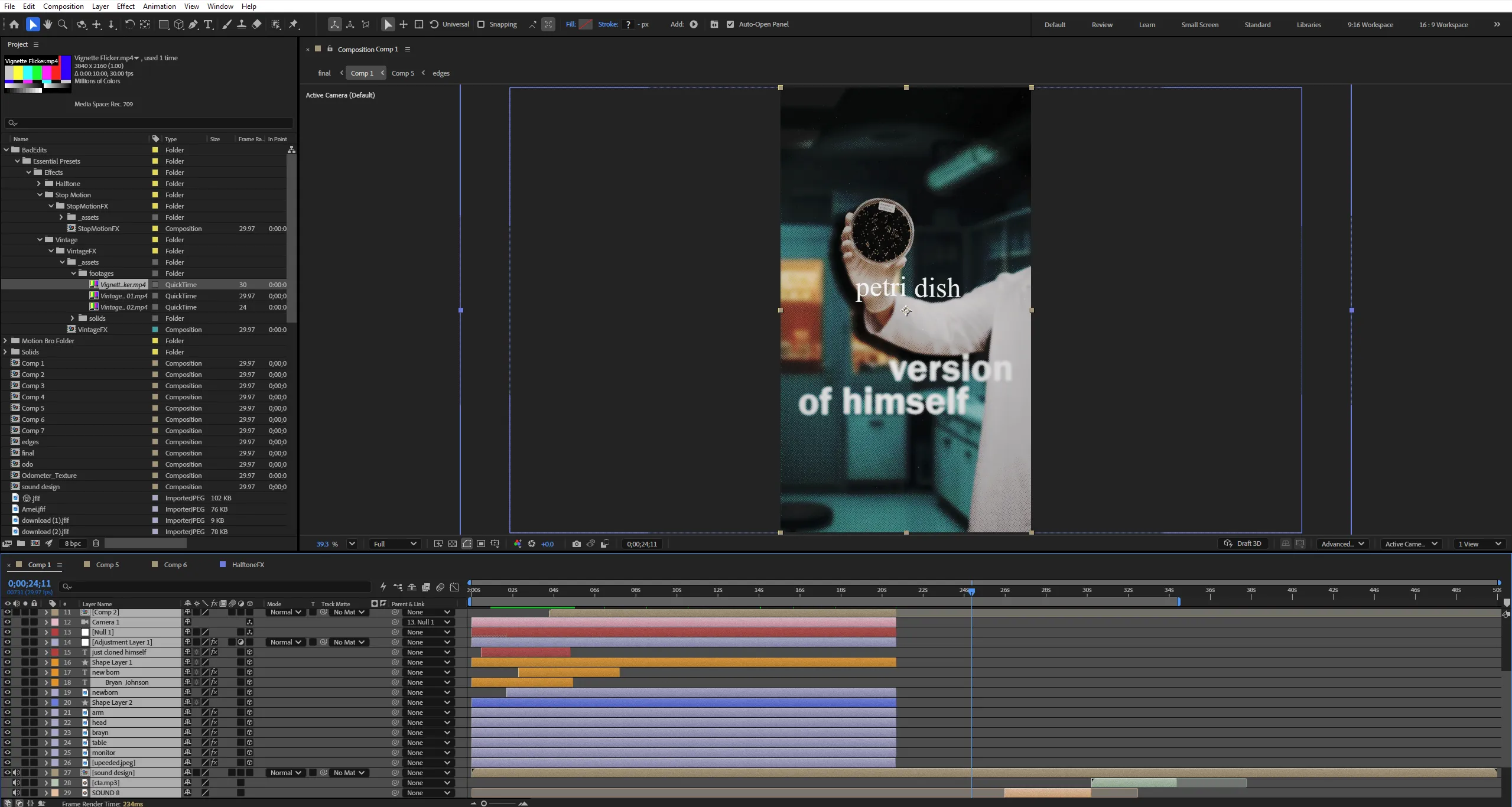The width and height of the screenshot is (1512, 807).
Task: Select the Roto Brush tool
Action: (276, 24)
